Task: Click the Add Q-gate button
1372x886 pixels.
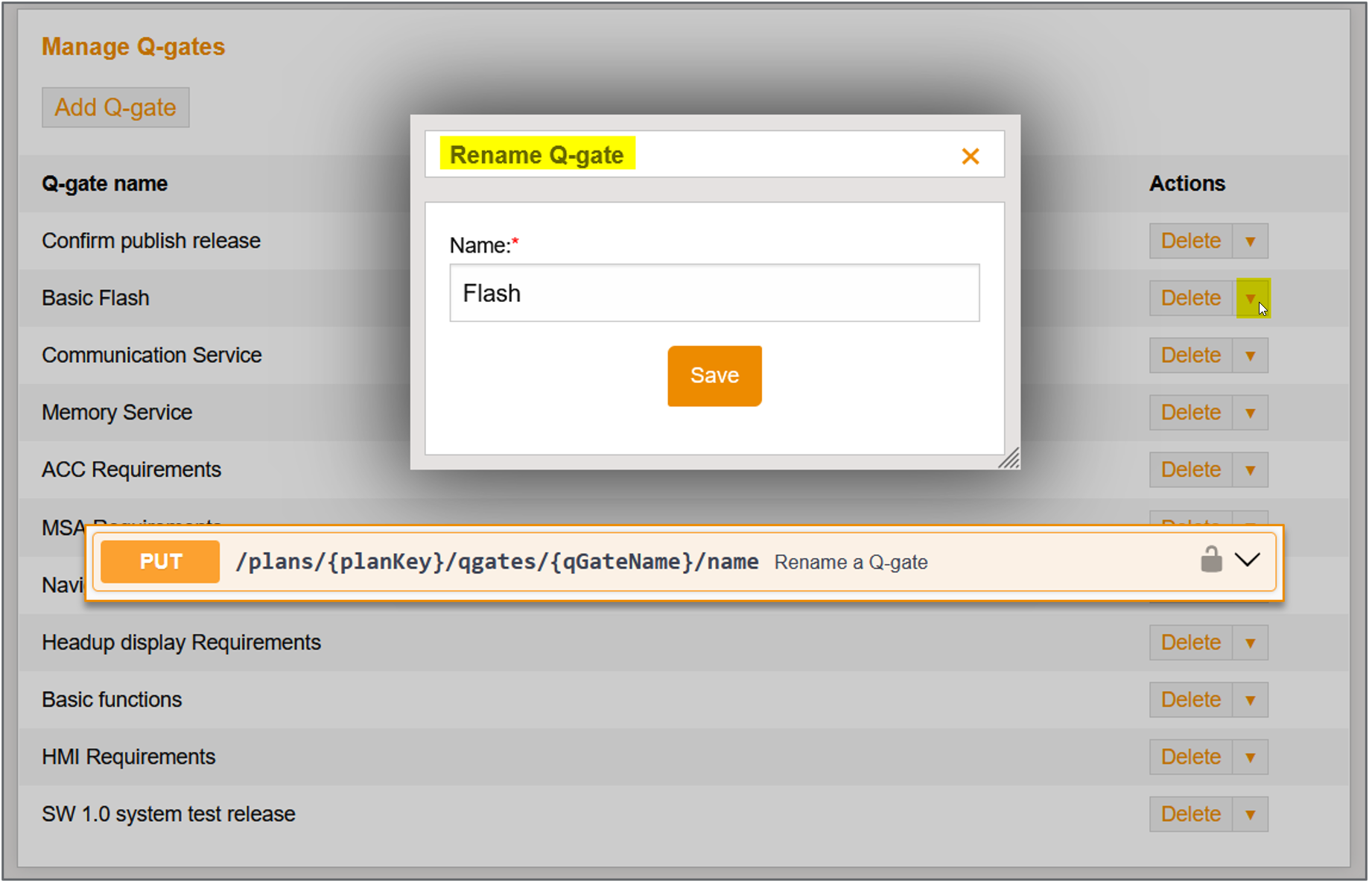Action: click(115, 108)
